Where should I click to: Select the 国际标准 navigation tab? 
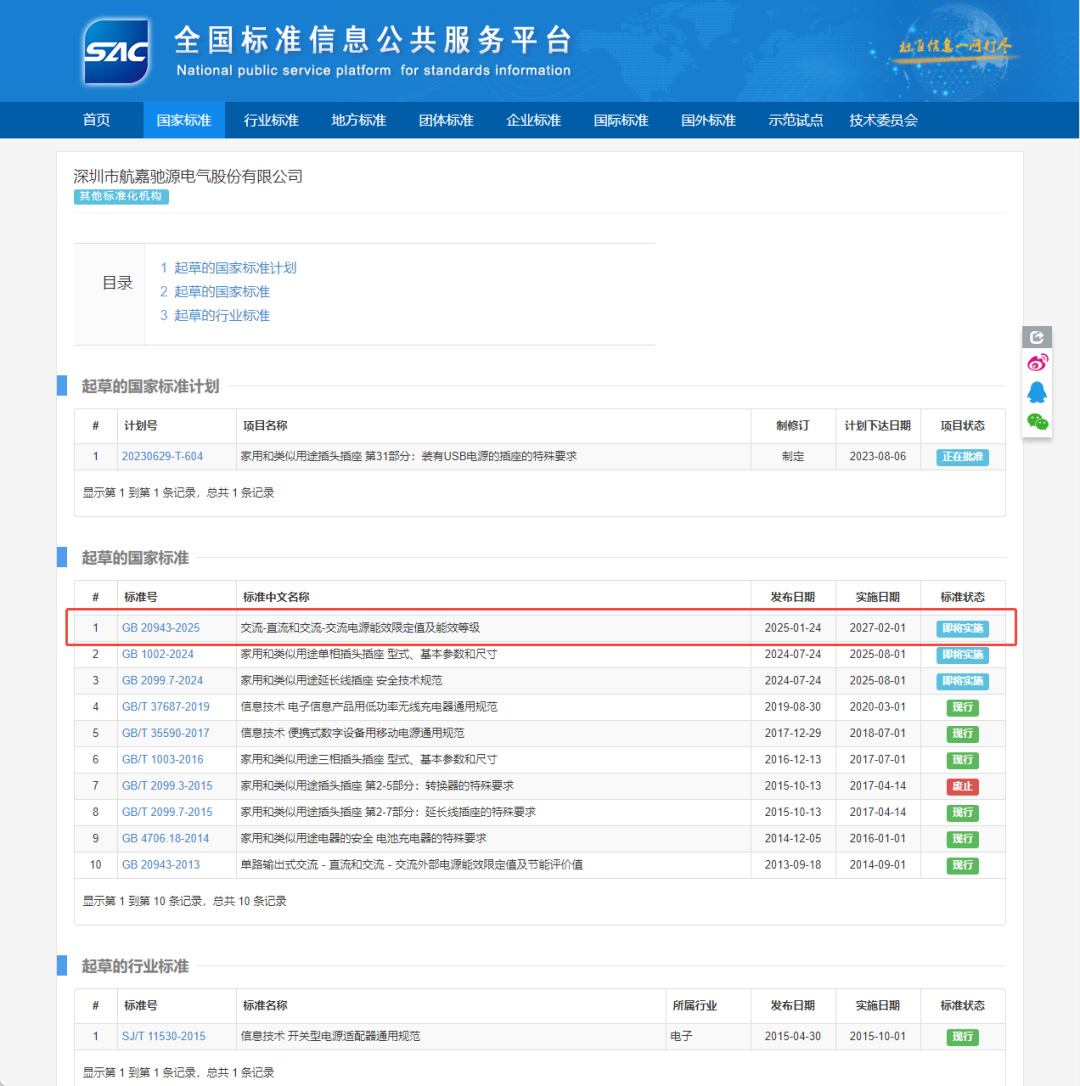(x=621, y=121)
